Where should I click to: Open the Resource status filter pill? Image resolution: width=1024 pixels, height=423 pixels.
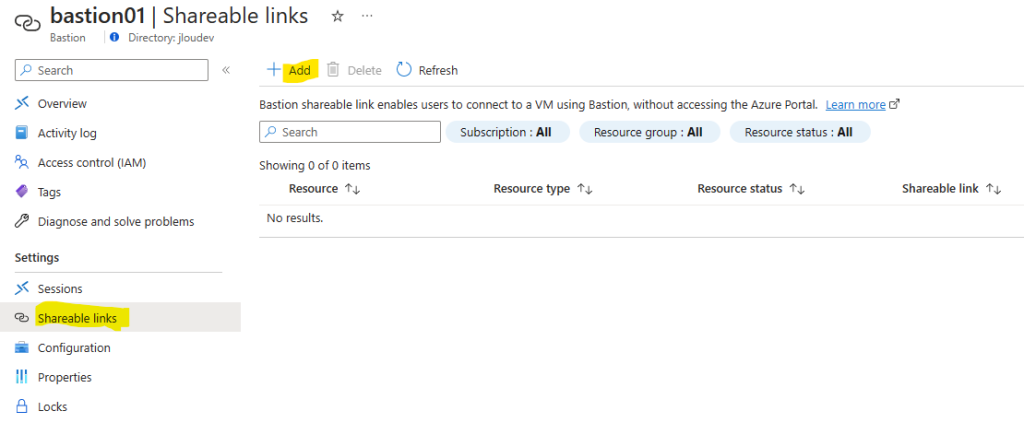(x=799, y=132)
